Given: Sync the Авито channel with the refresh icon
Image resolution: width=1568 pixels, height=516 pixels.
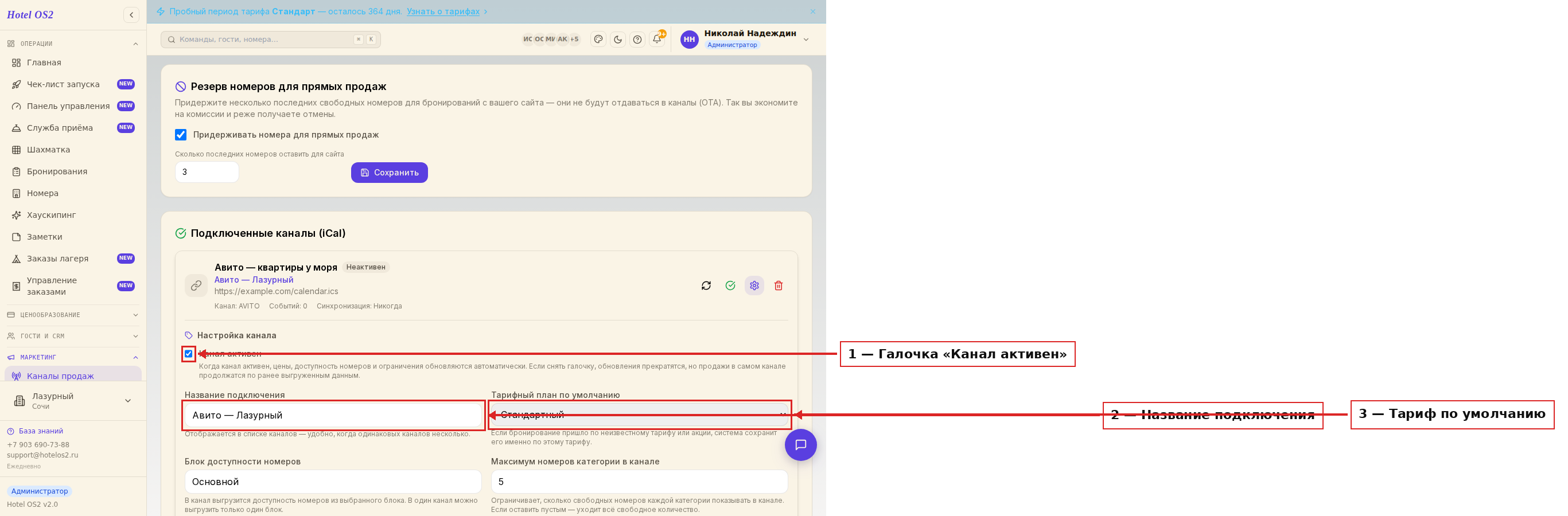Looking at the screenshot, I should tap(706, 286).
